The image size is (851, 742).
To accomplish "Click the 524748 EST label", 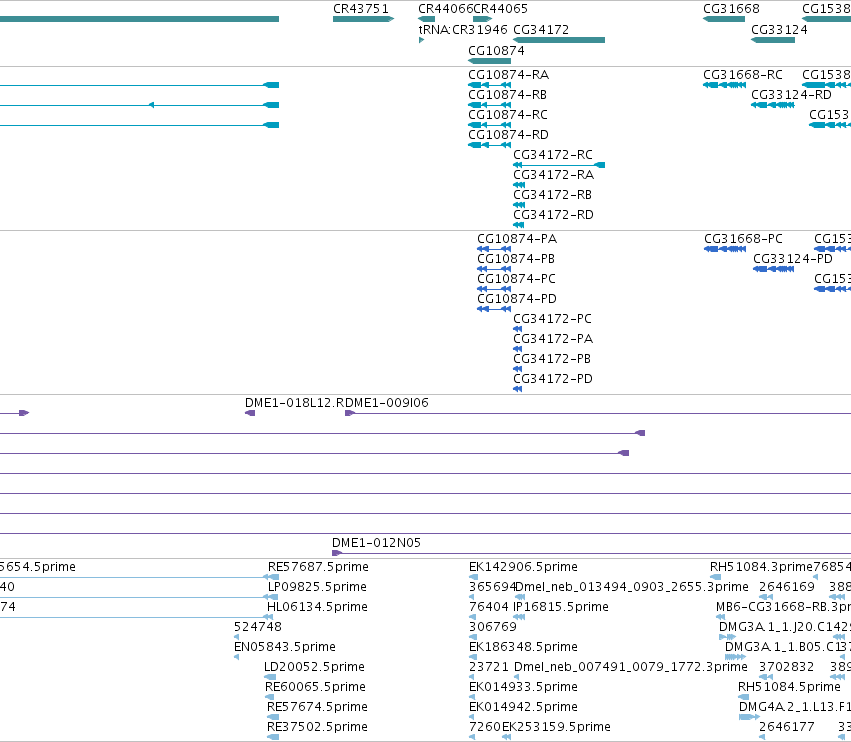I will 258,627.
